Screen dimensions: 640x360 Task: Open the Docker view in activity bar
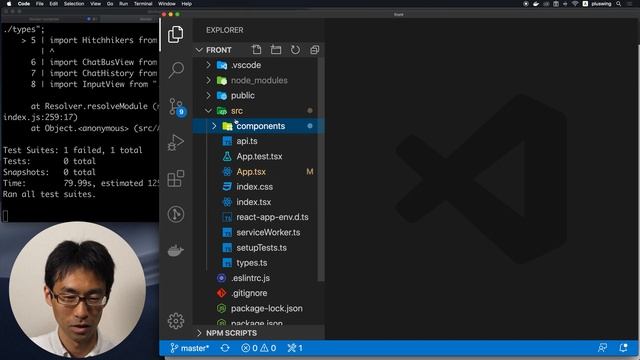pyautogui.click(x=176, y=250)
